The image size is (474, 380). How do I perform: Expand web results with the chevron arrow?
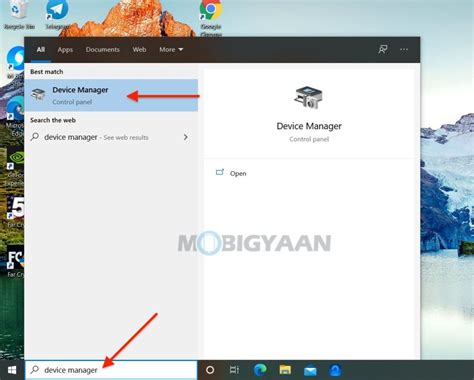click(x=186, y=137)
